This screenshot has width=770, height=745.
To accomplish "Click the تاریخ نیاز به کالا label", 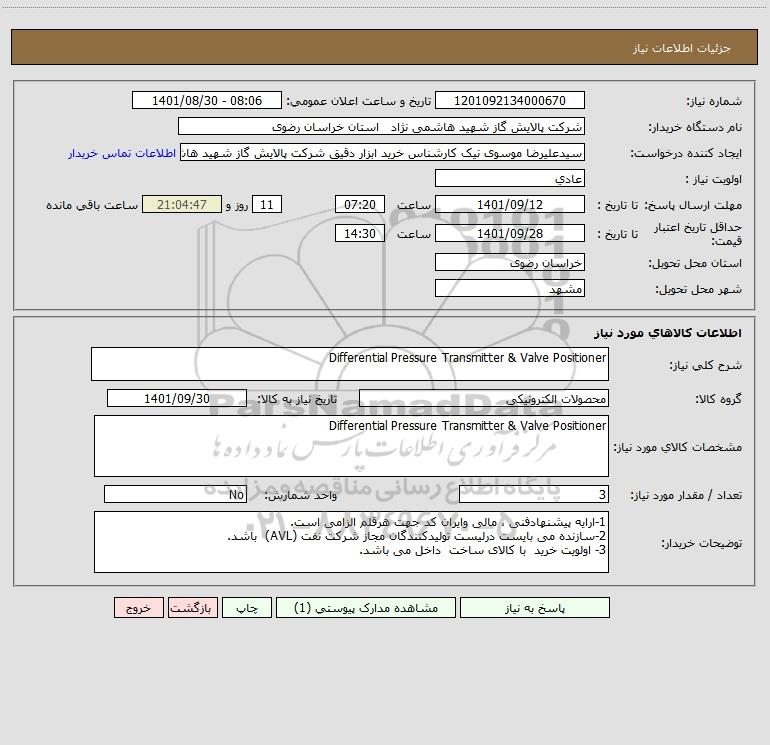I will tap(297, 399).
